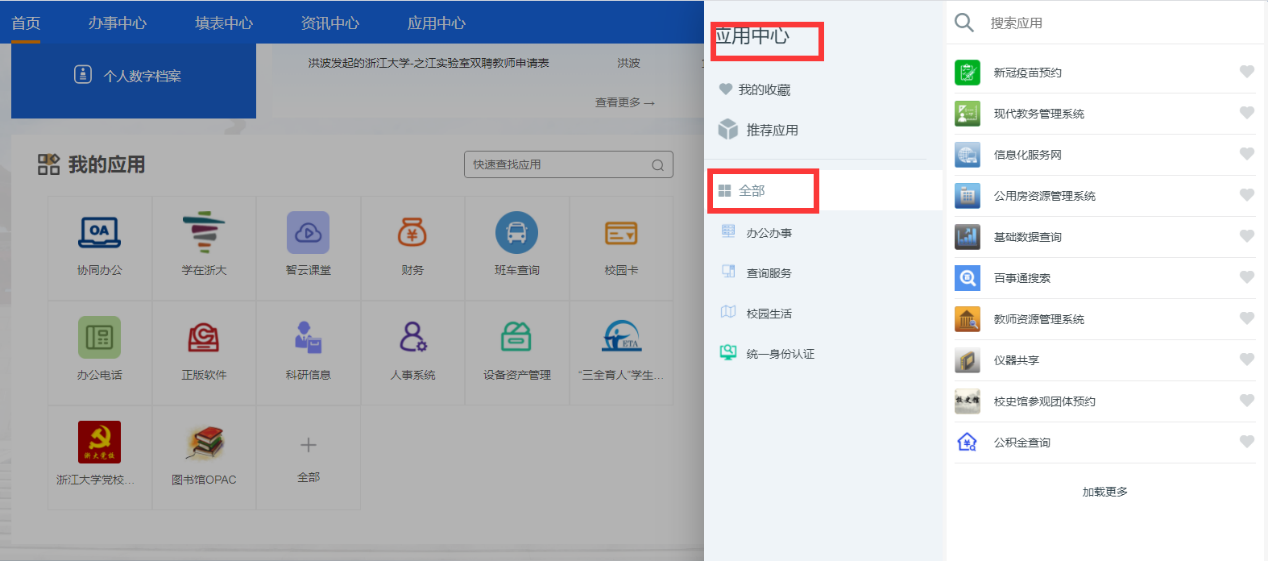Open the 办公电话 phone icon
This screenshot has width=1268, height=561.
pos(100,337)
